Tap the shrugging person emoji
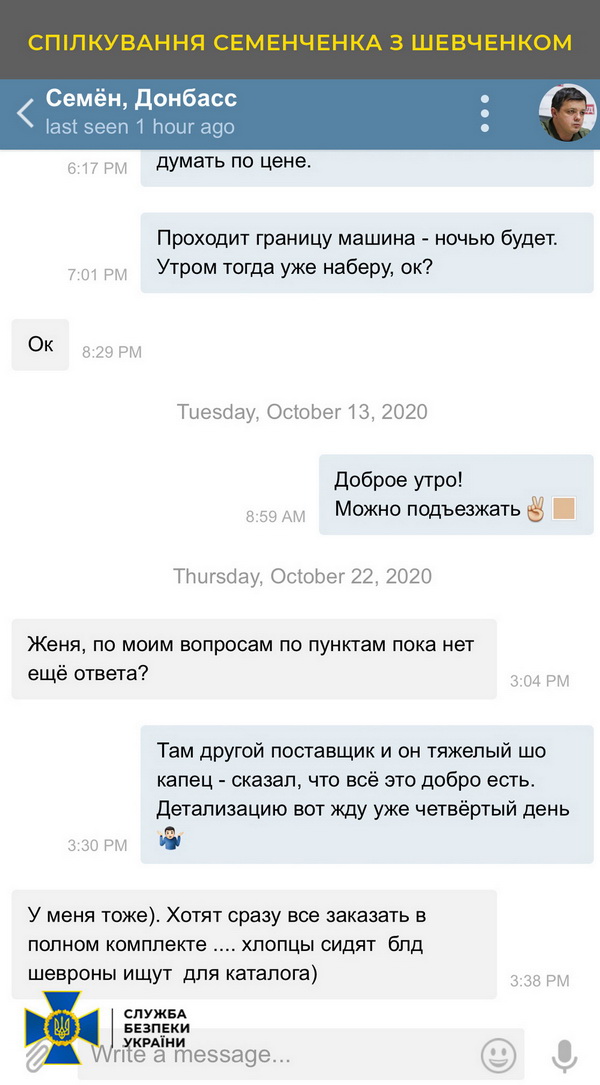This screenshot has height=1085, width=600. pyautogui.click(x=168, y=838)
